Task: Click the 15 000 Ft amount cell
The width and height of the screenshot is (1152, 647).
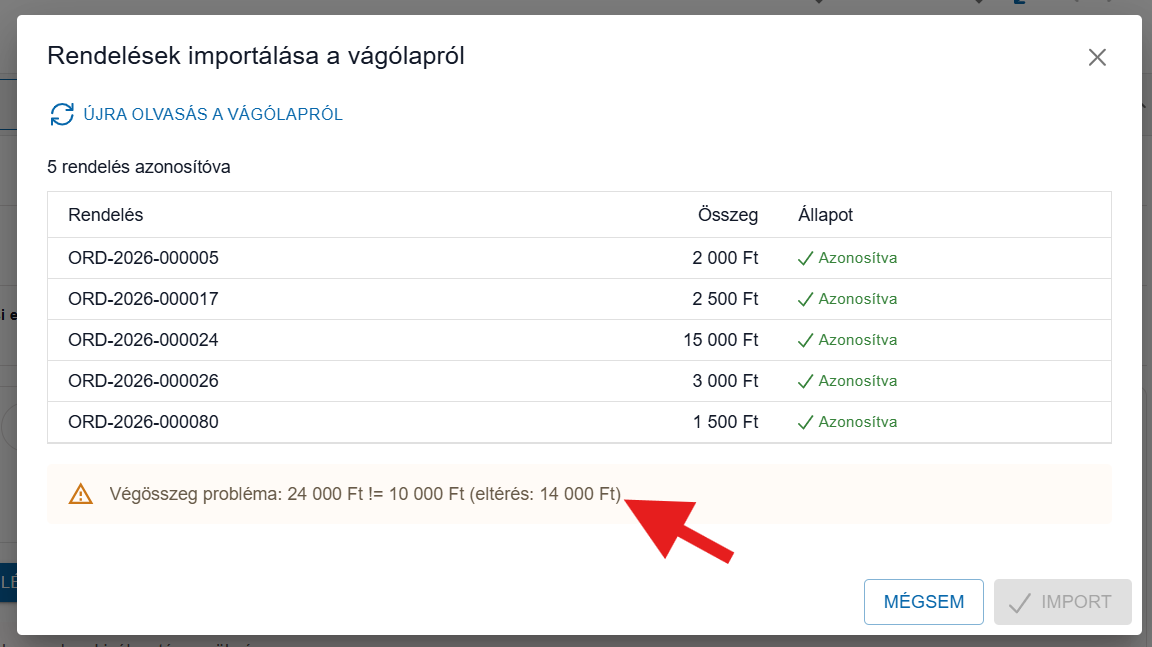Action: click(x=720, y=340)
